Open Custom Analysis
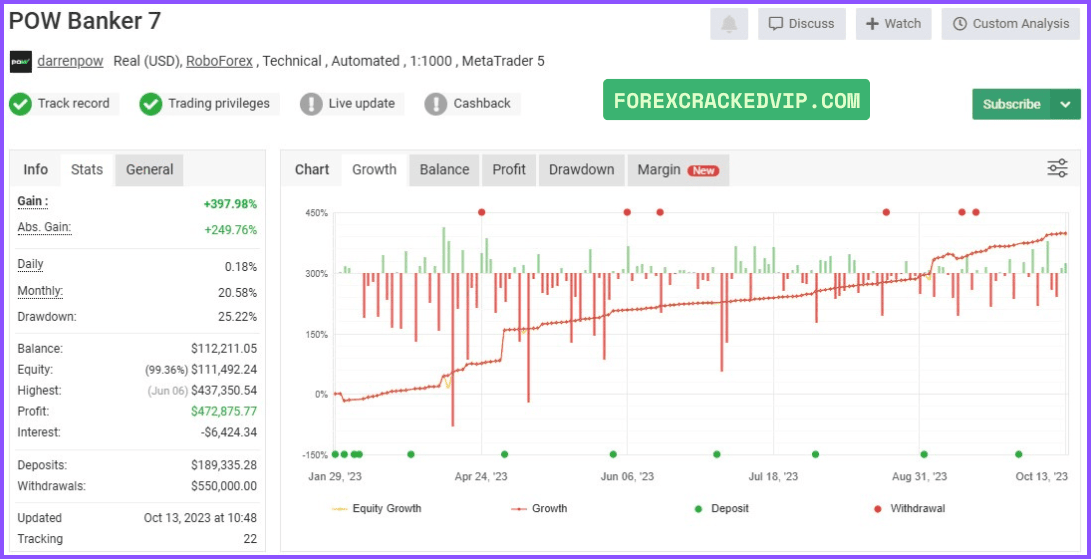The image size is (1091, 559). [x=1011, y=24]
